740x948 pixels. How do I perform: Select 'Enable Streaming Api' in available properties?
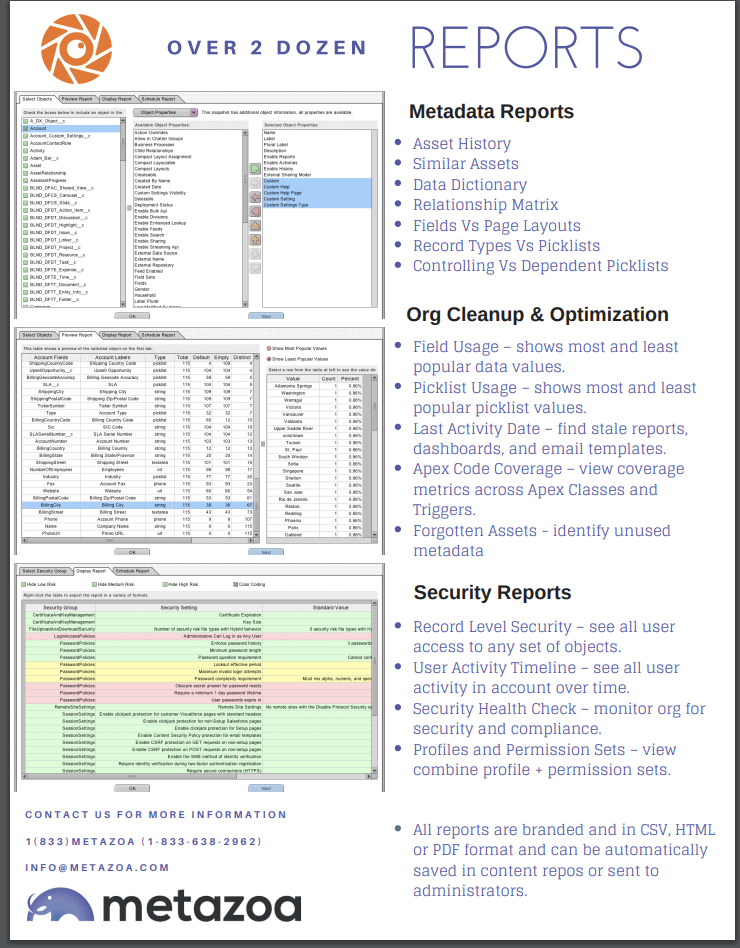[x=188, y=247]
